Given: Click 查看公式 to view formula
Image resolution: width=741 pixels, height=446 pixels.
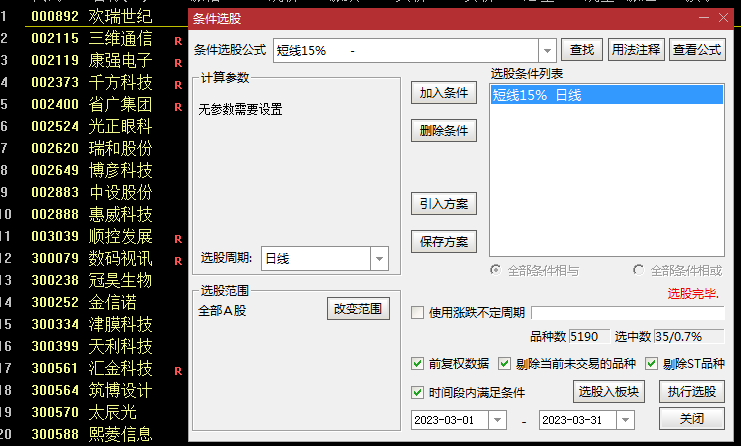Looking at the screenshot, I should pos(697,50).
